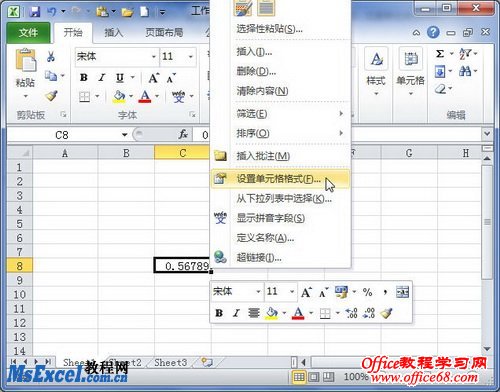Expand the Paste options arrow under 粘贴
Screen dimensions: 500x392
(26, 96)
